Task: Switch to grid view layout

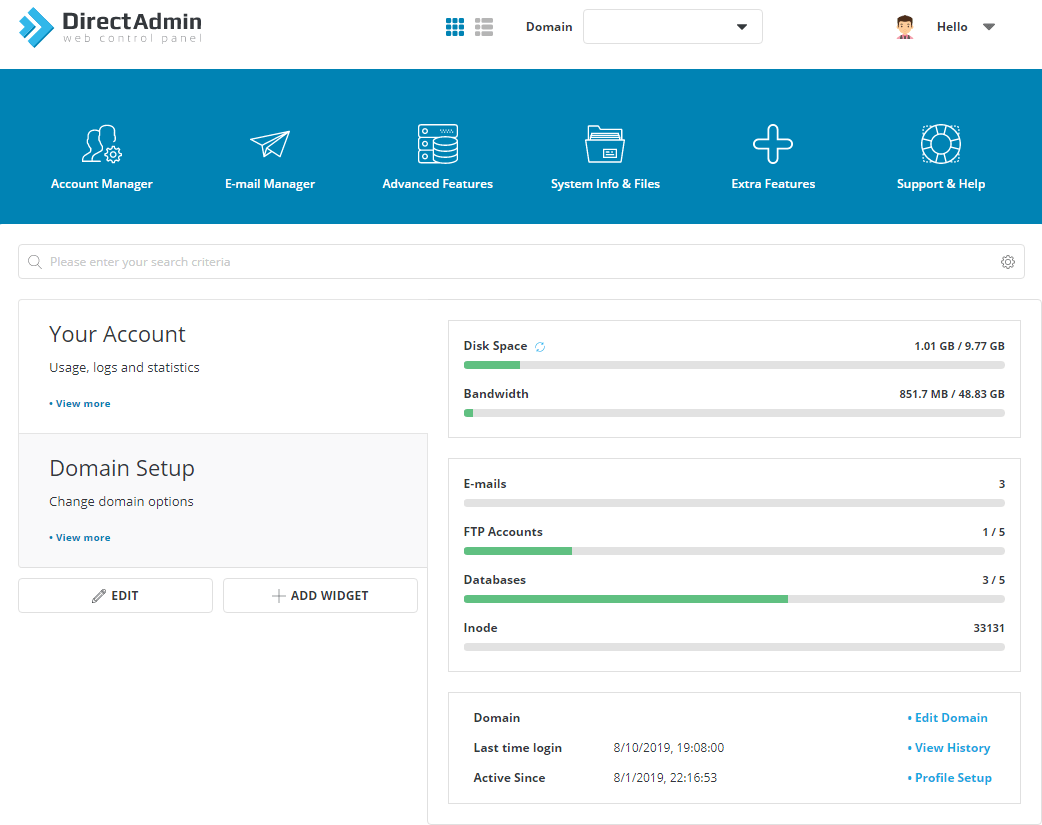Action: point(455,26)
